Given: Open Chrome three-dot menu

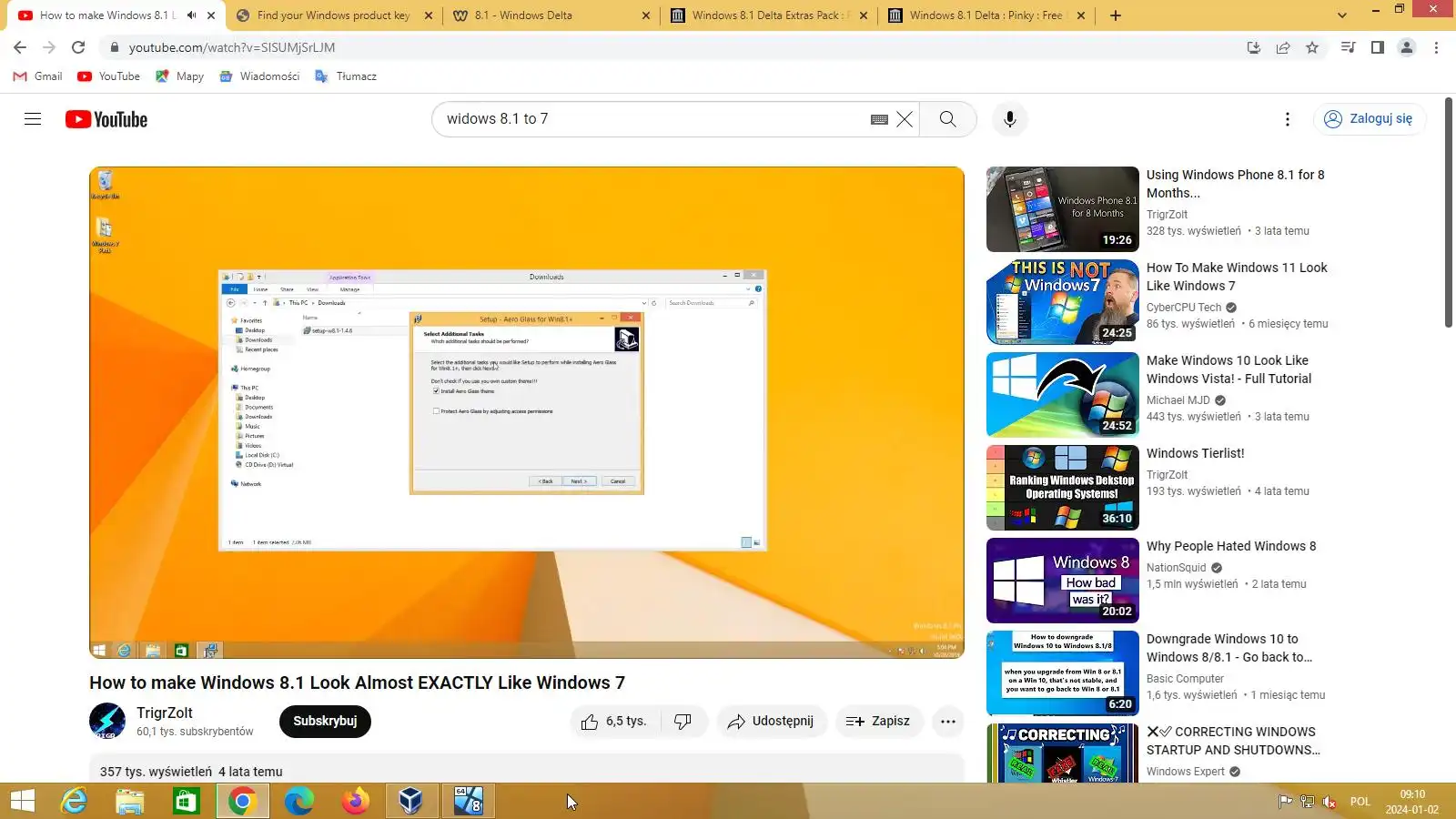Looking at the screenshot, I should 1436,47.
